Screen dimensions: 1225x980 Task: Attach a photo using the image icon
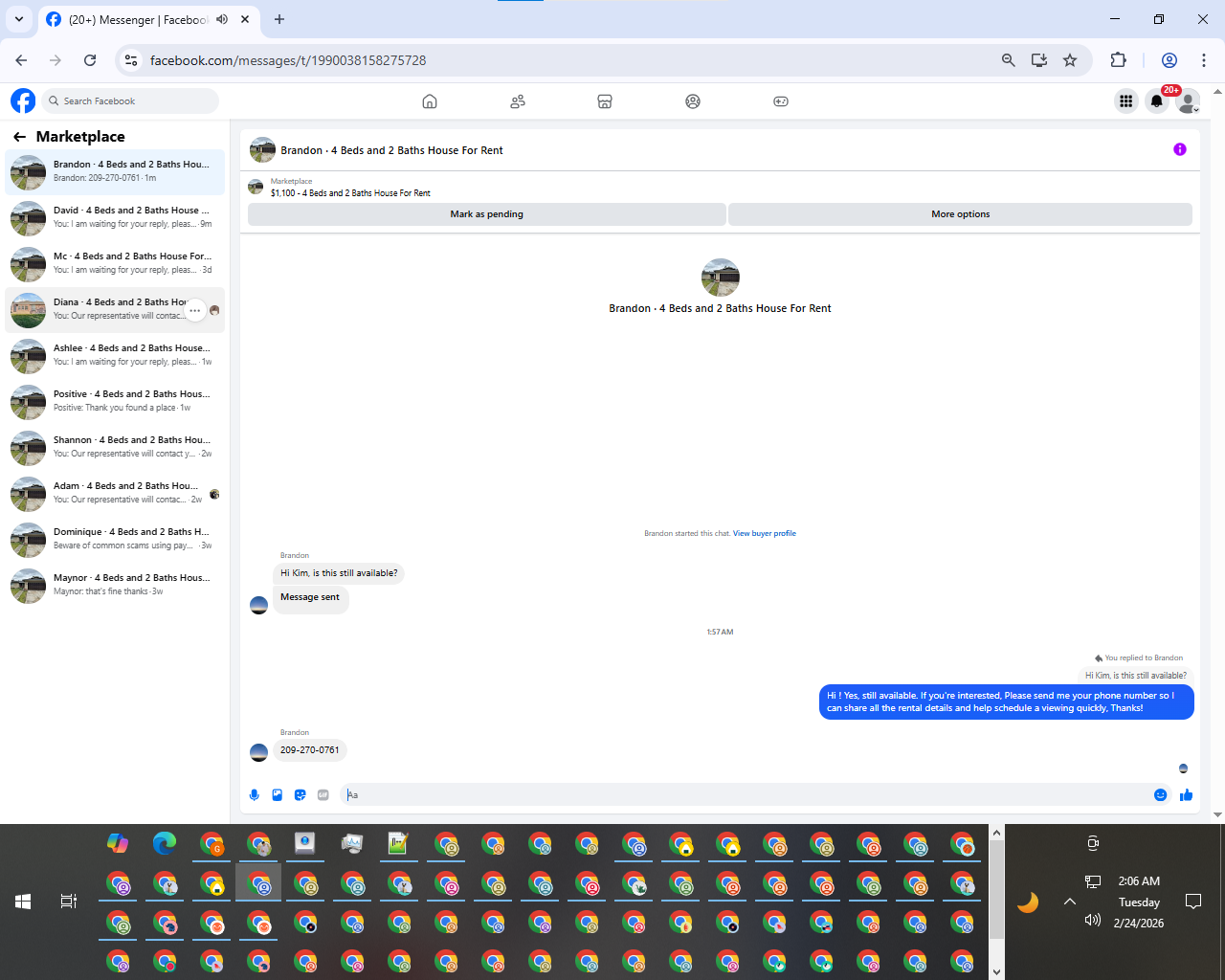click(278, 795)
